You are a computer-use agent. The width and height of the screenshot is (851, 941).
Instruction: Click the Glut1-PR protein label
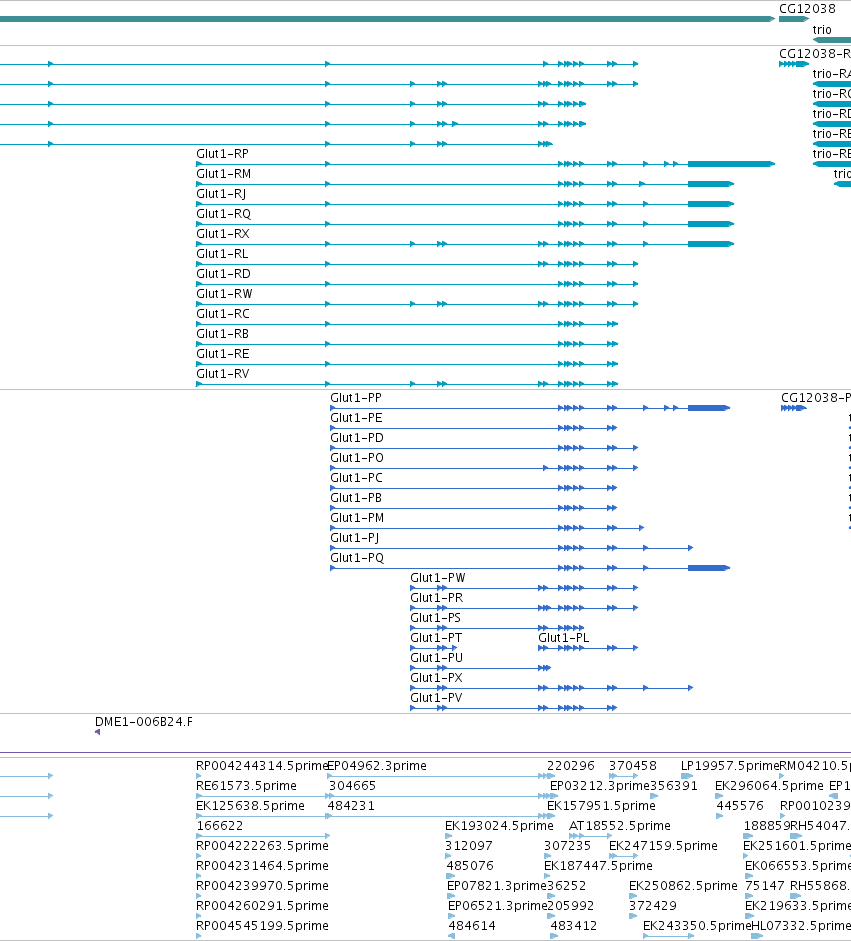436,598
